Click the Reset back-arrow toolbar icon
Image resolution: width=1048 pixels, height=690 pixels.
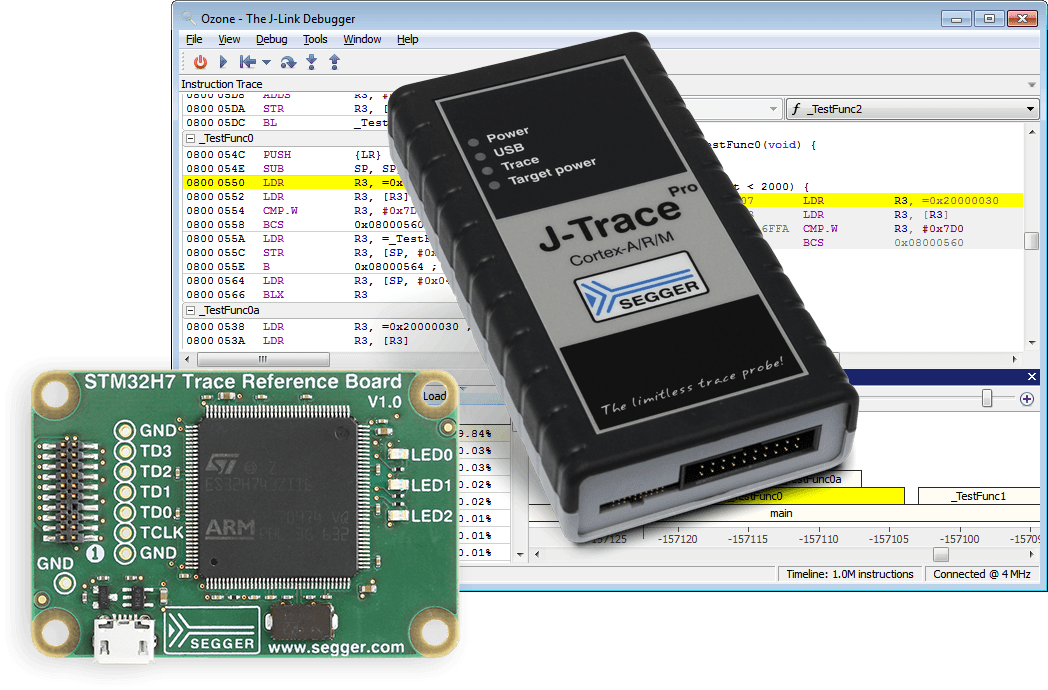[247, 62]
